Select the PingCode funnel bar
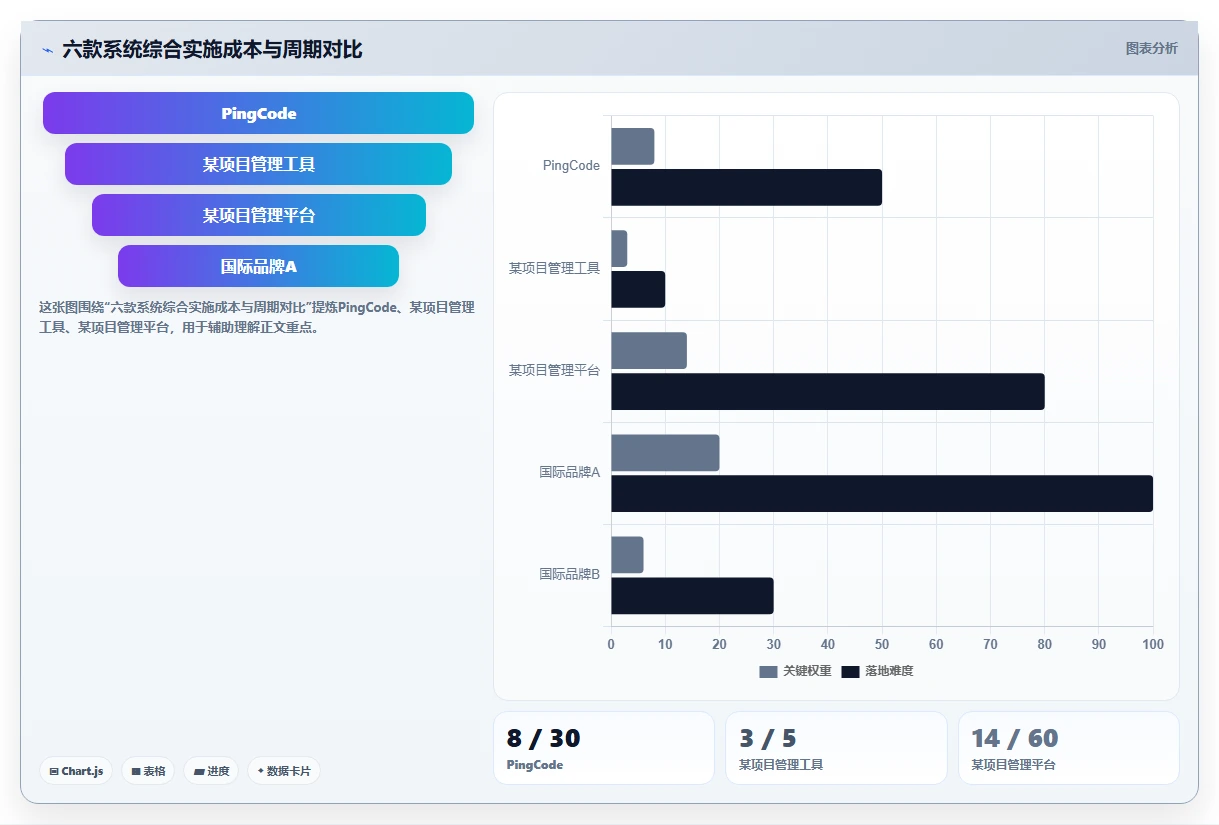The width and height of the screenshot is (1219, 825). [258, 113]
